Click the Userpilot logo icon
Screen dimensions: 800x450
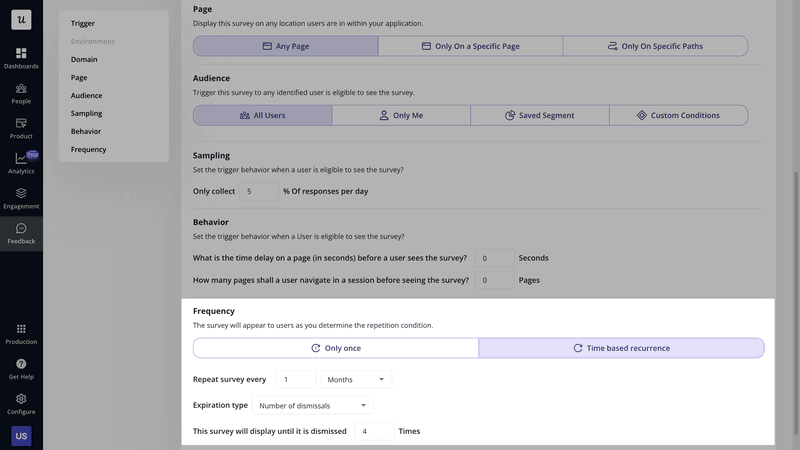point(21,20)
